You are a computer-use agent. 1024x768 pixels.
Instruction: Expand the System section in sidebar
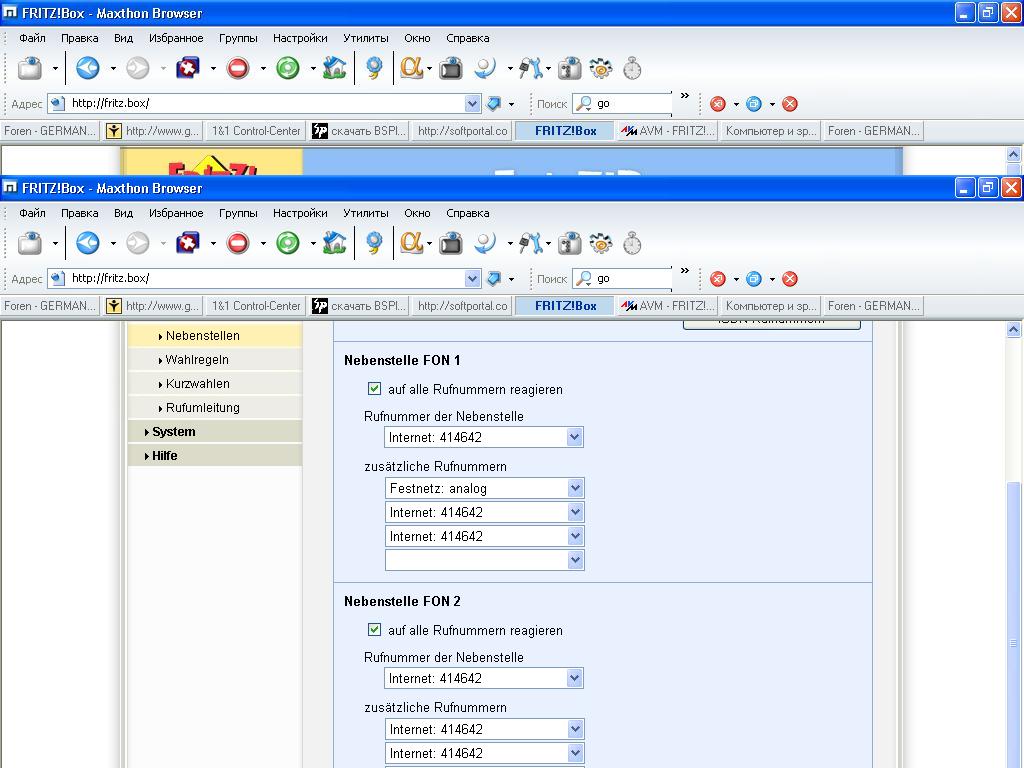(x=173, y=432)
